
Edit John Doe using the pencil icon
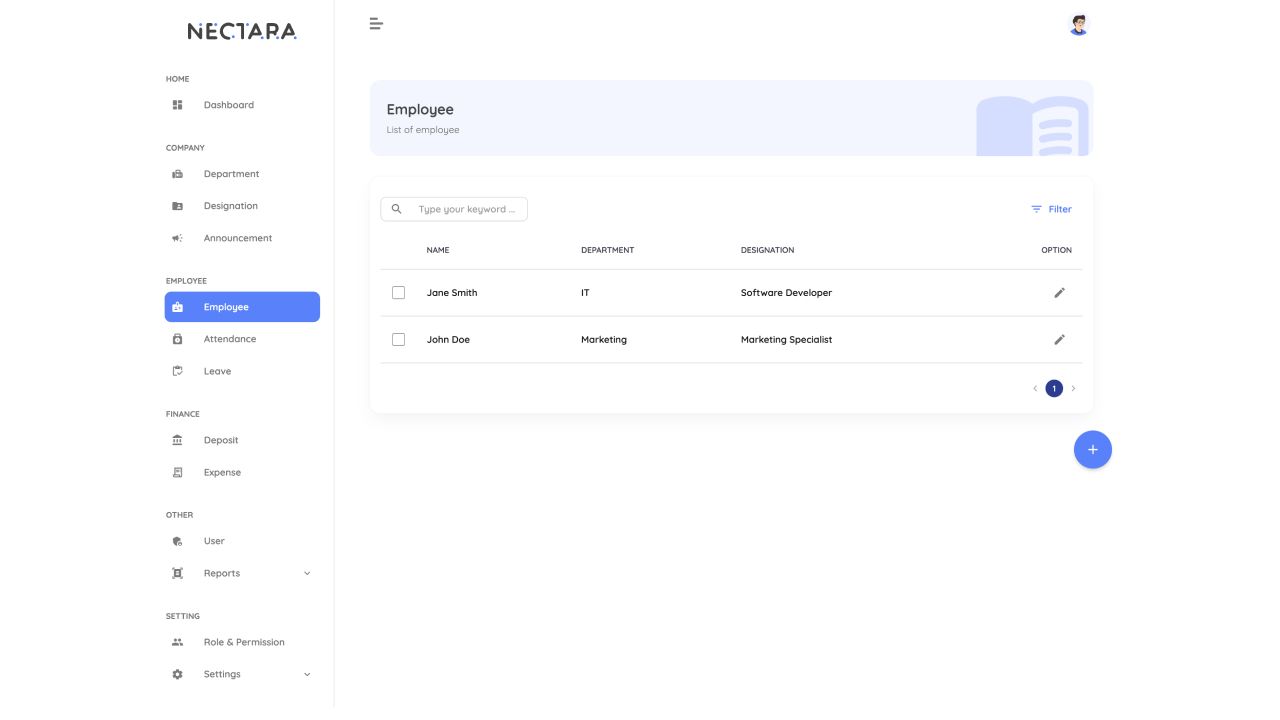point(1059,340)
